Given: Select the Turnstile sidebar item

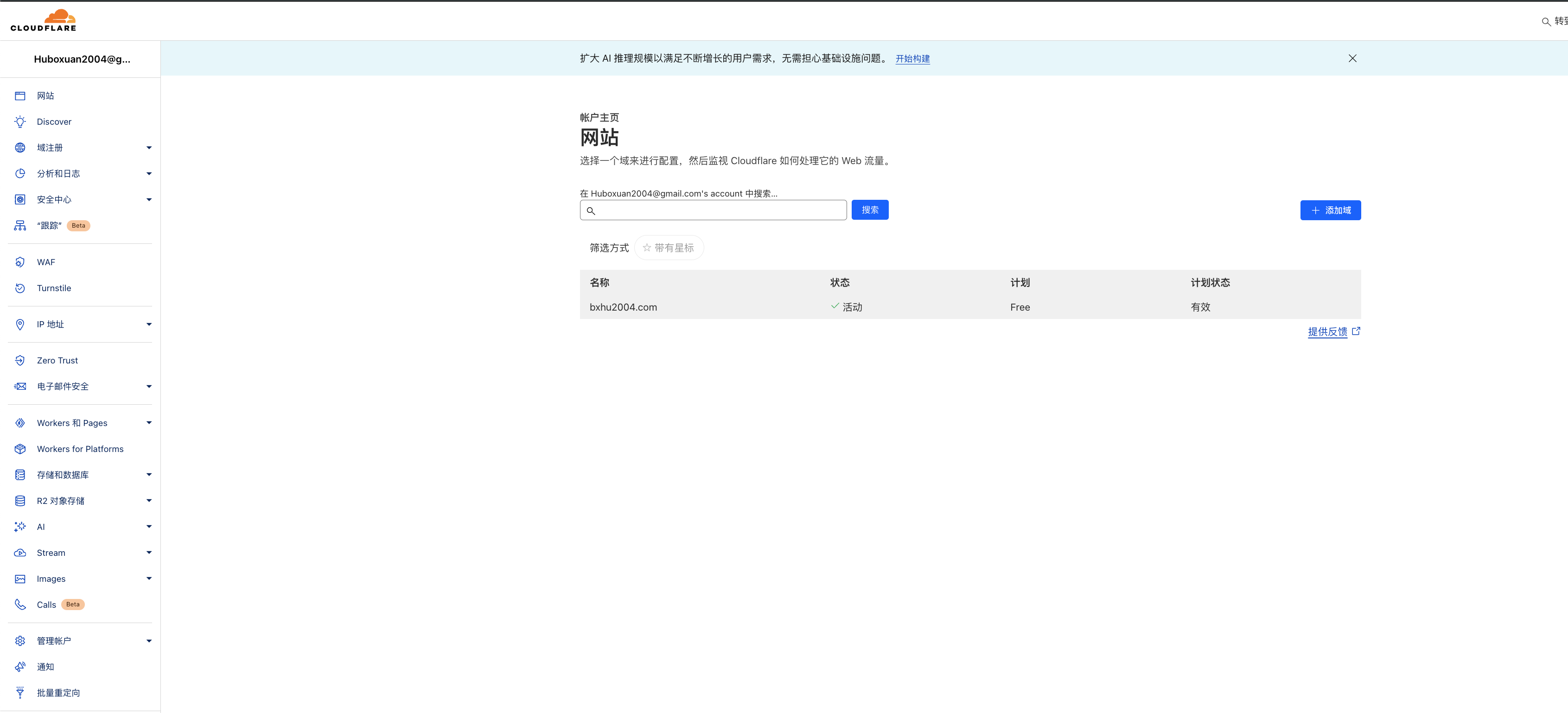Looking at the screenshot, I should coord(52,288).
